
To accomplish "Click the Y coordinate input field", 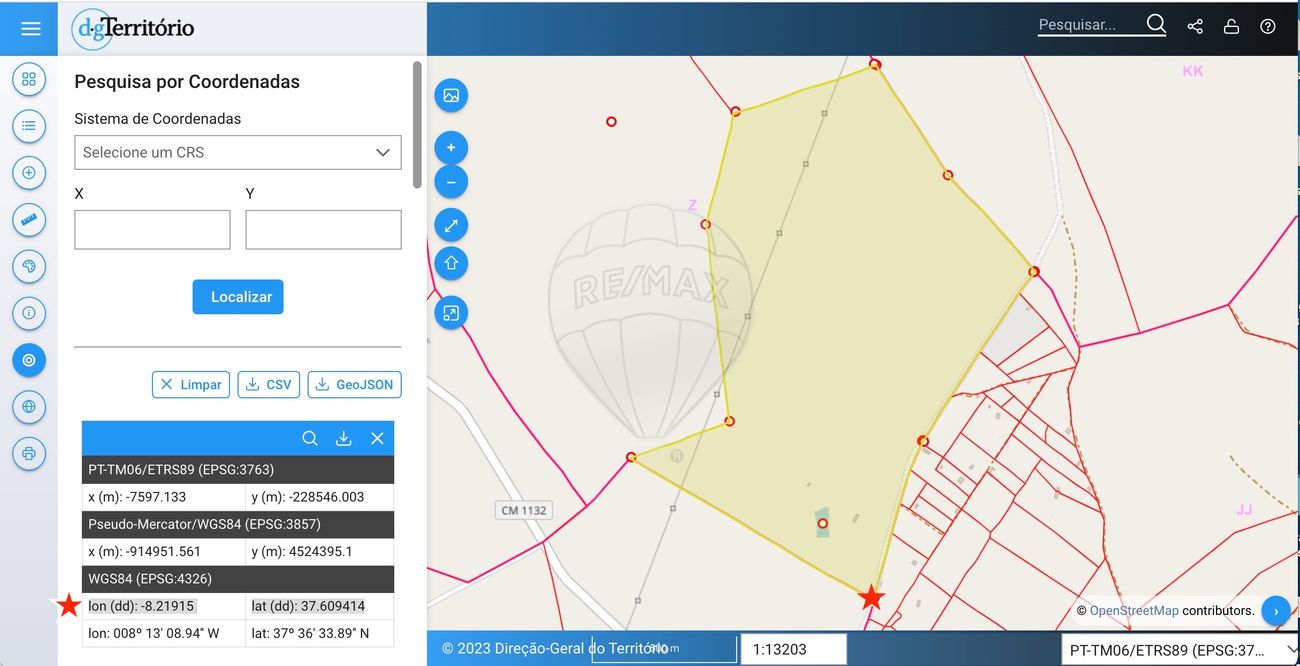I will [324, 229].
